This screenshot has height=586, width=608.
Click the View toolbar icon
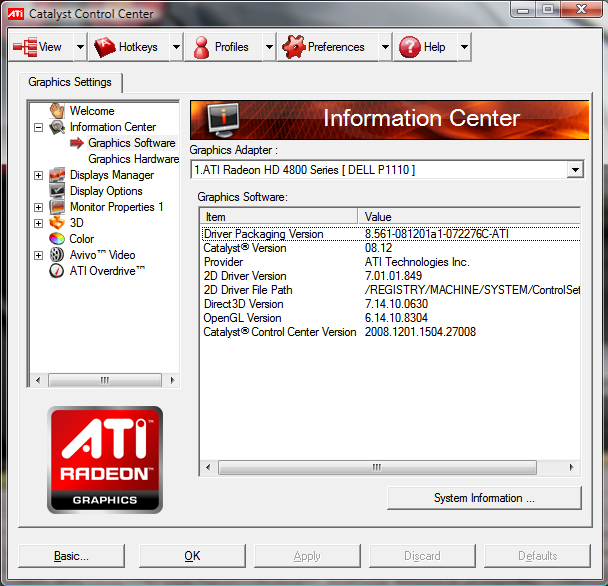pos(25,47)
